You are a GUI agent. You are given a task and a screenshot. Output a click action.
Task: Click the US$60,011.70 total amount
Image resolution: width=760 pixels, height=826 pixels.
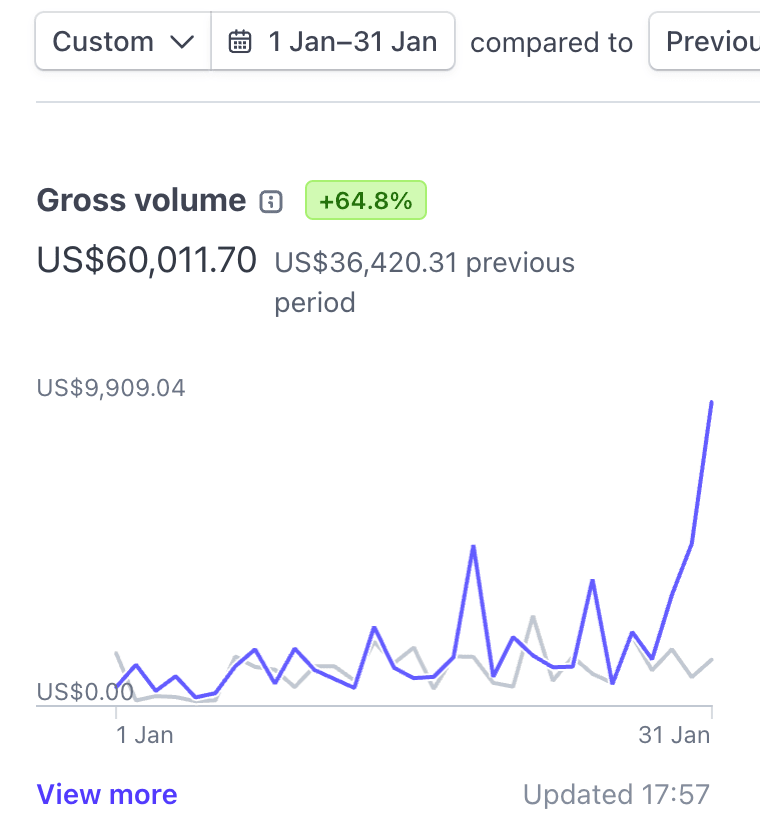(x=146, y=260)
